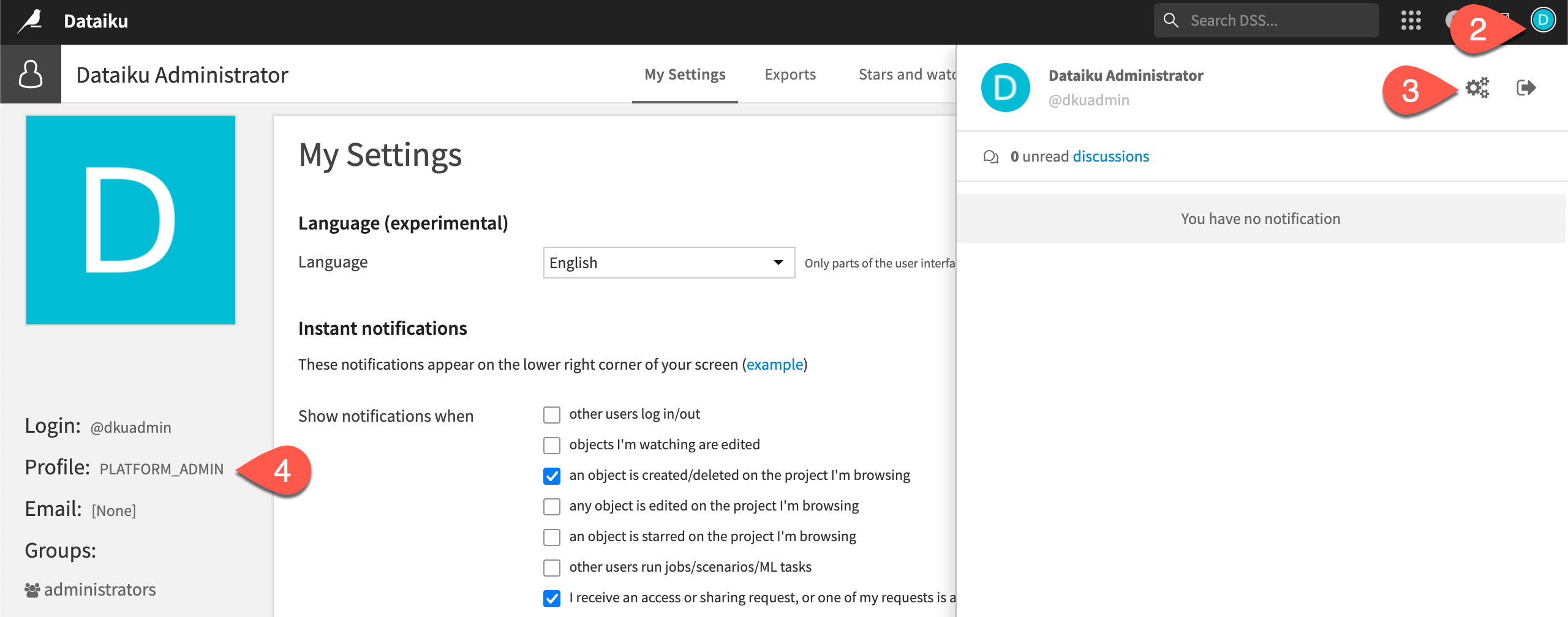Image resolution: width=1568 pixels, height=617 pixels.
Task: Focus the Search DSS field
Action: (x=1266, y=20)
